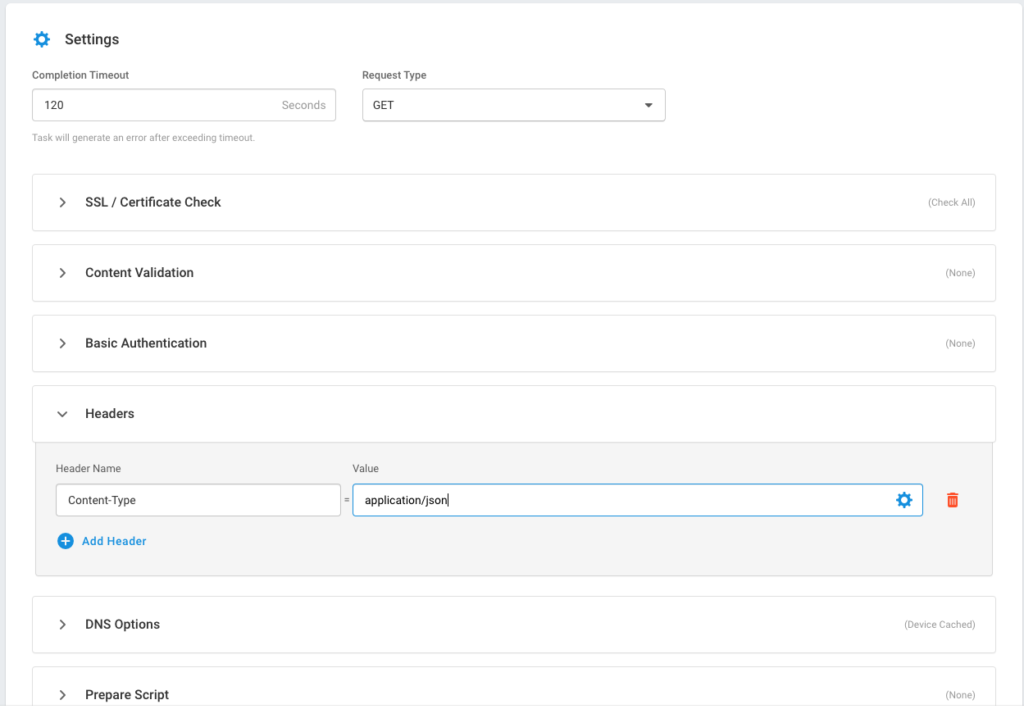Screen dimensions: 1024x709
Task: Click the (None) label on Basic Authentication row
Action: (x=959, y=343)
